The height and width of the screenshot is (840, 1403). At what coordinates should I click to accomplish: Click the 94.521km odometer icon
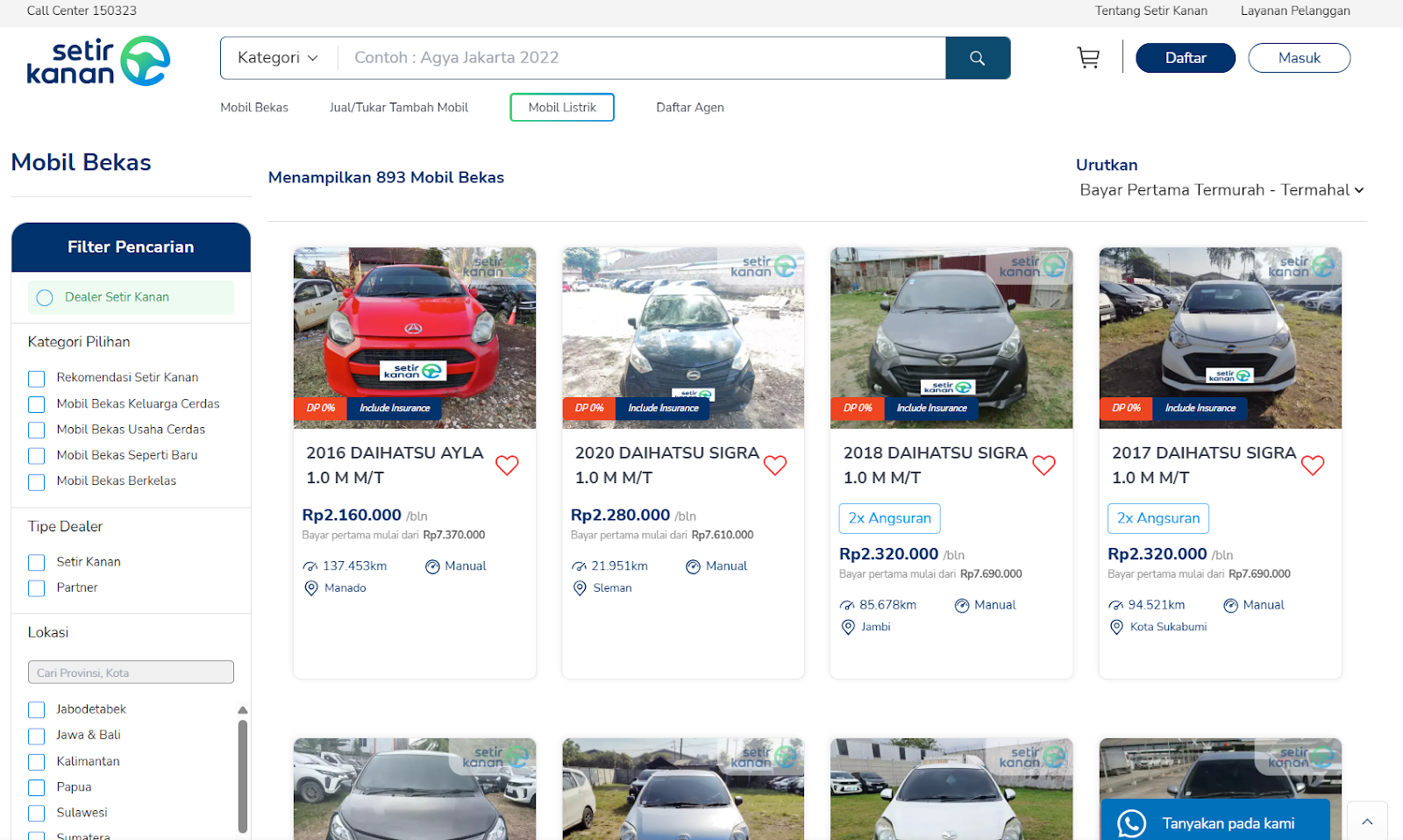[1116, 605]
